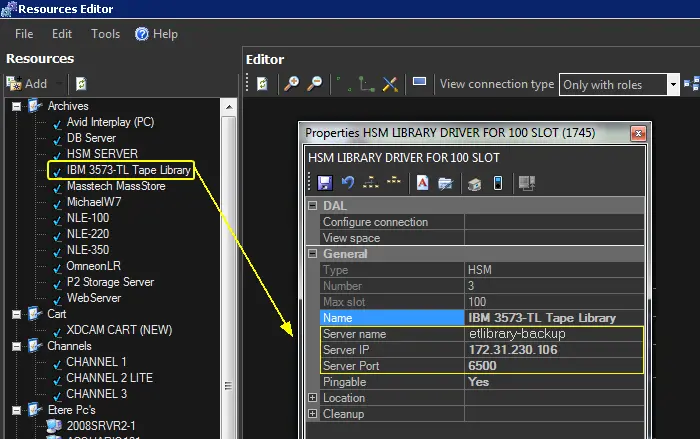Click the red letter A icon in Properties toolbar

coord(423,182)
